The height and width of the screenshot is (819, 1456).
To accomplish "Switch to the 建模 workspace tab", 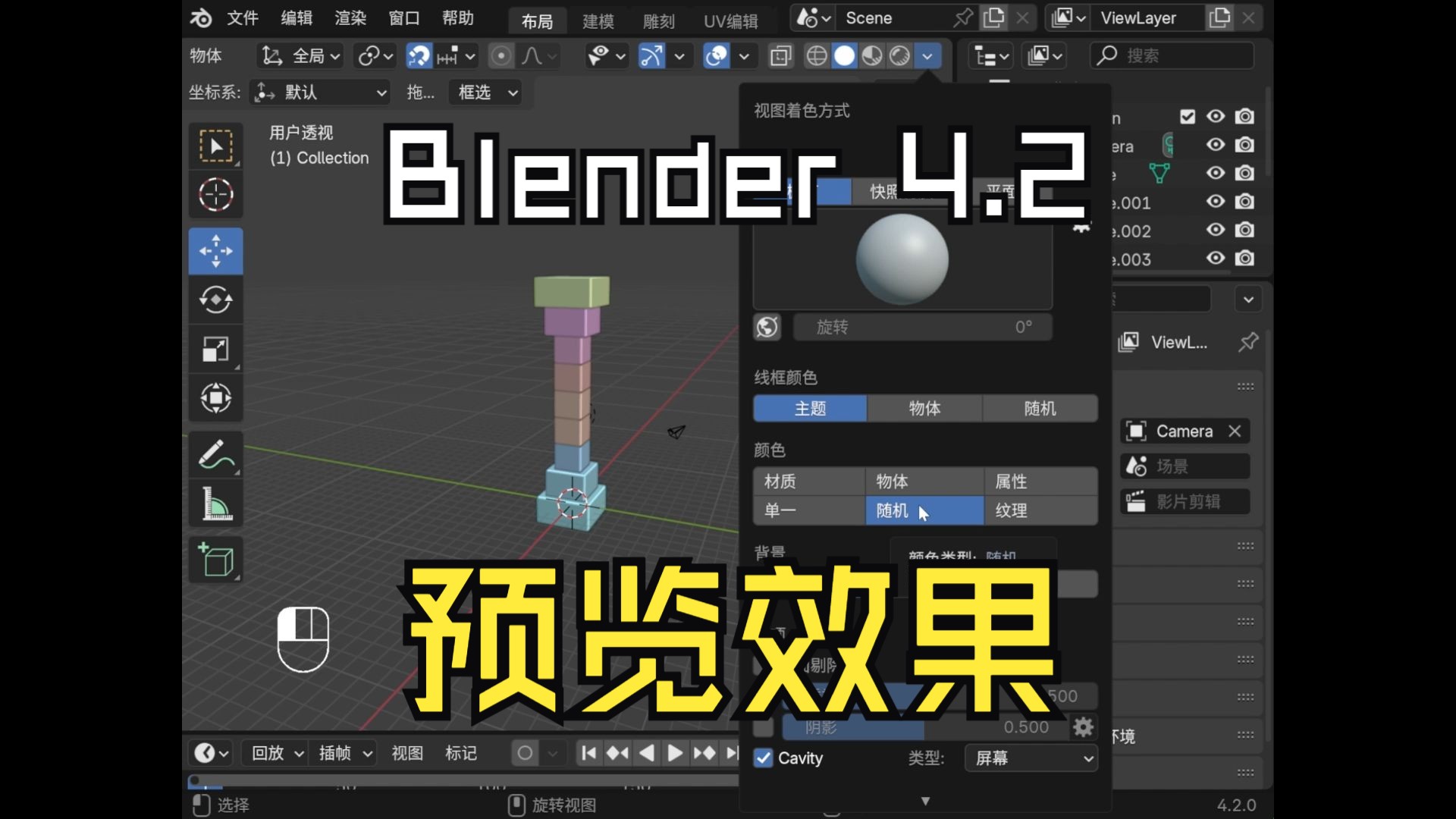I will 598,20.
